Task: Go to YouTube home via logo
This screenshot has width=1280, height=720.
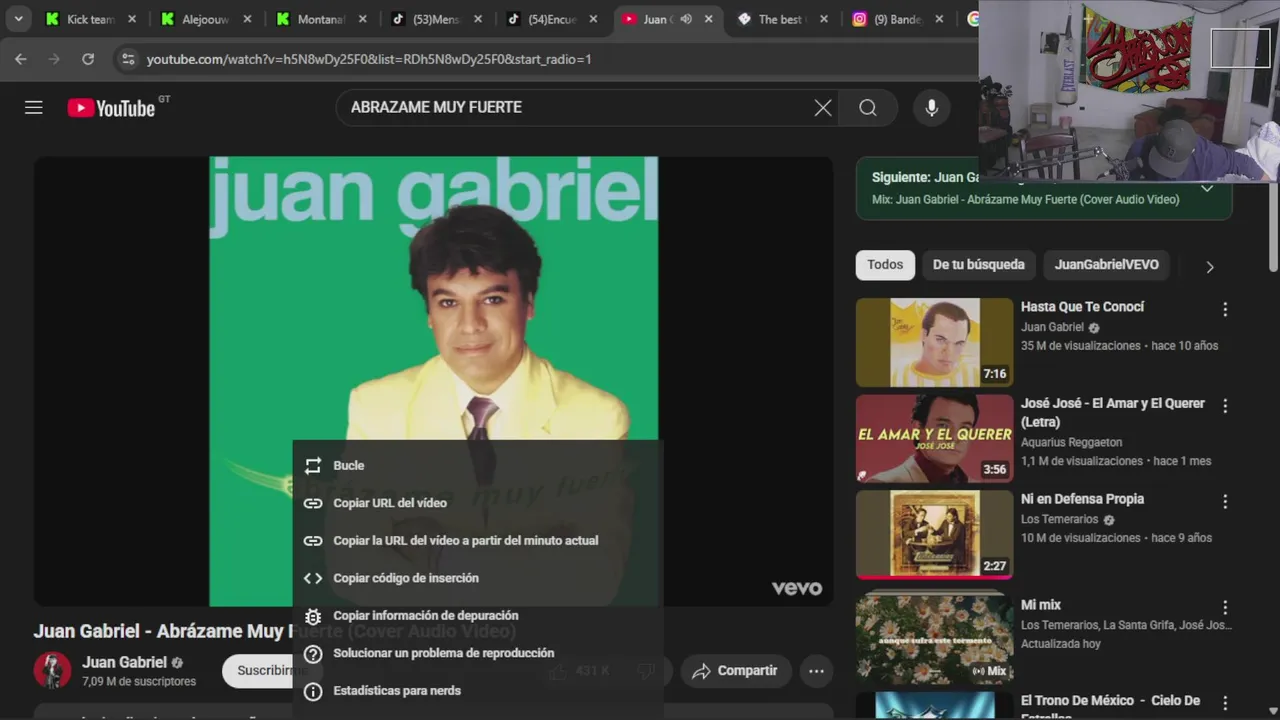Action: [x=112, y=108]
